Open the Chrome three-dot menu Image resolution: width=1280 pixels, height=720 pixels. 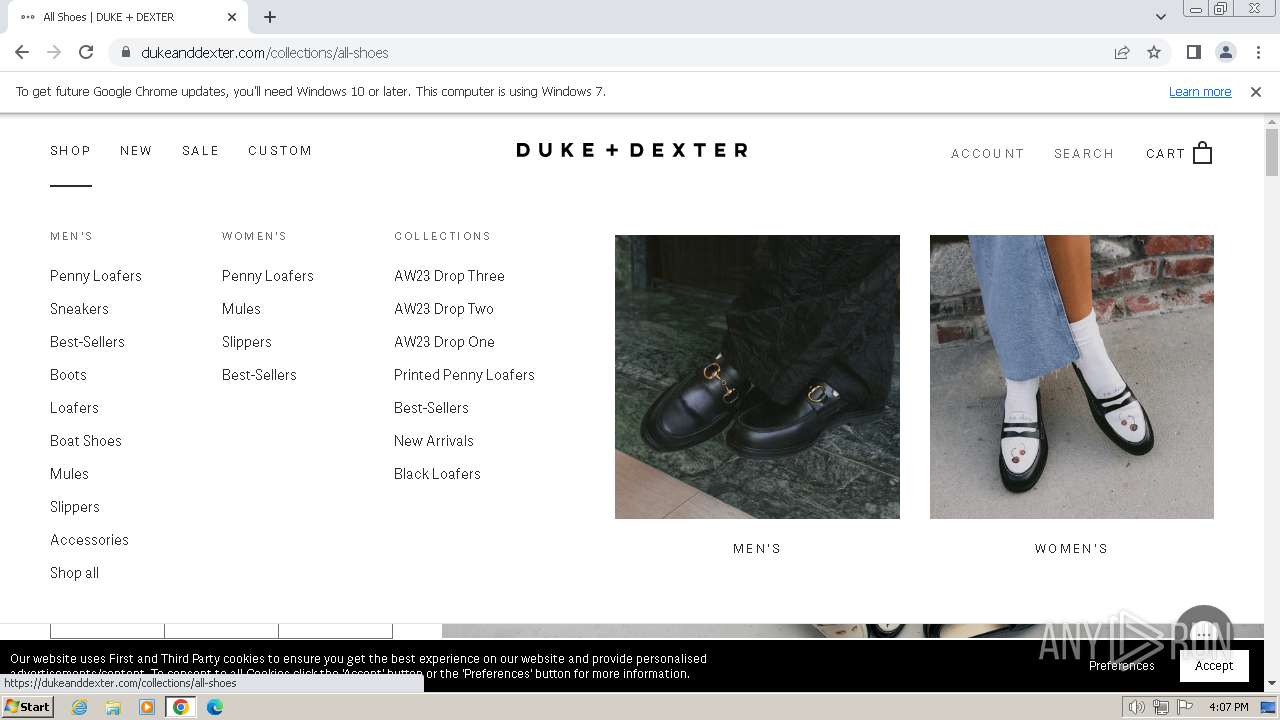(x=1258, y=52)
